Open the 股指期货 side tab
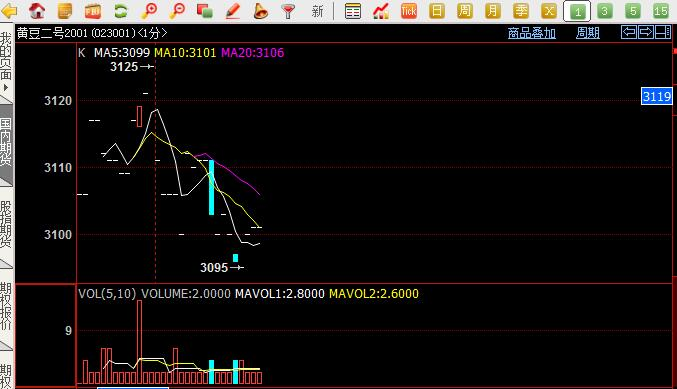677x389 pixels. (6, 224)
